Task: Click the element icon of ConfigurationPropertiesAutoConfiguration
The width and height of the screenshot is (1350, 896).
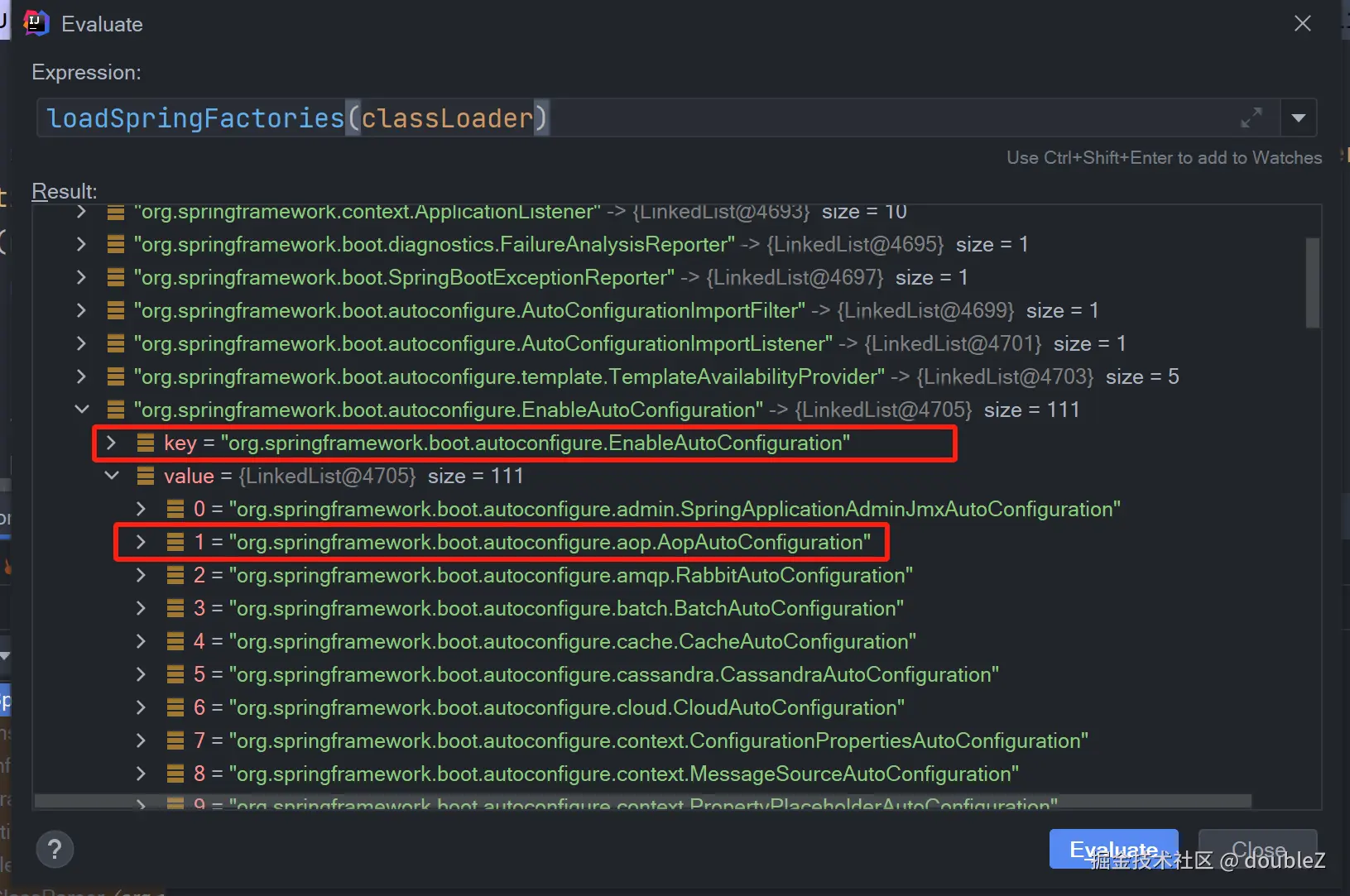Action: (175, 740)
